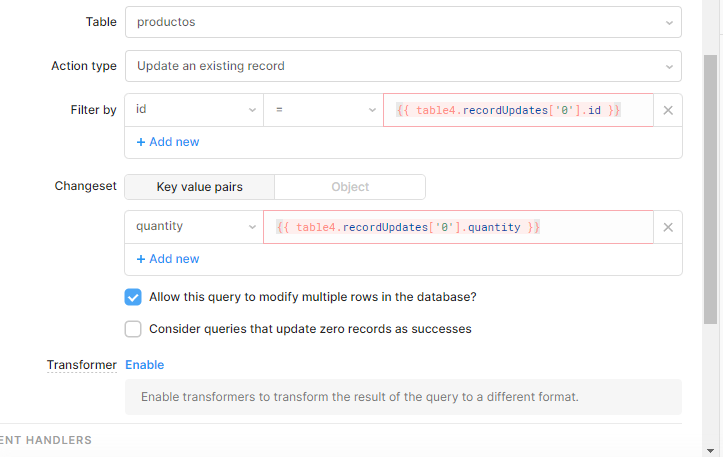The width and height of the screenshot is (723, 457).
Task: Switch Changeset to Object mode
Action: point(350,187)
